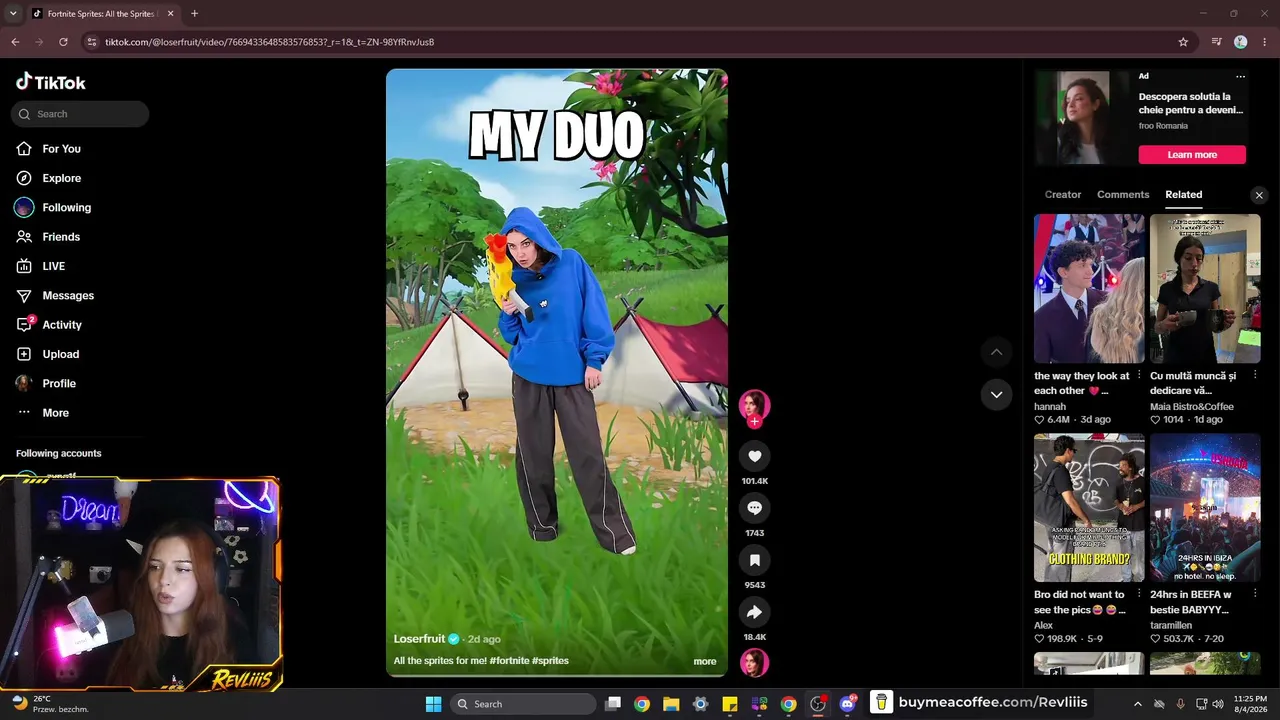Go to previous video with up arrow
The width and height of the screenshot is (1280, 720).
click(996, 352)
